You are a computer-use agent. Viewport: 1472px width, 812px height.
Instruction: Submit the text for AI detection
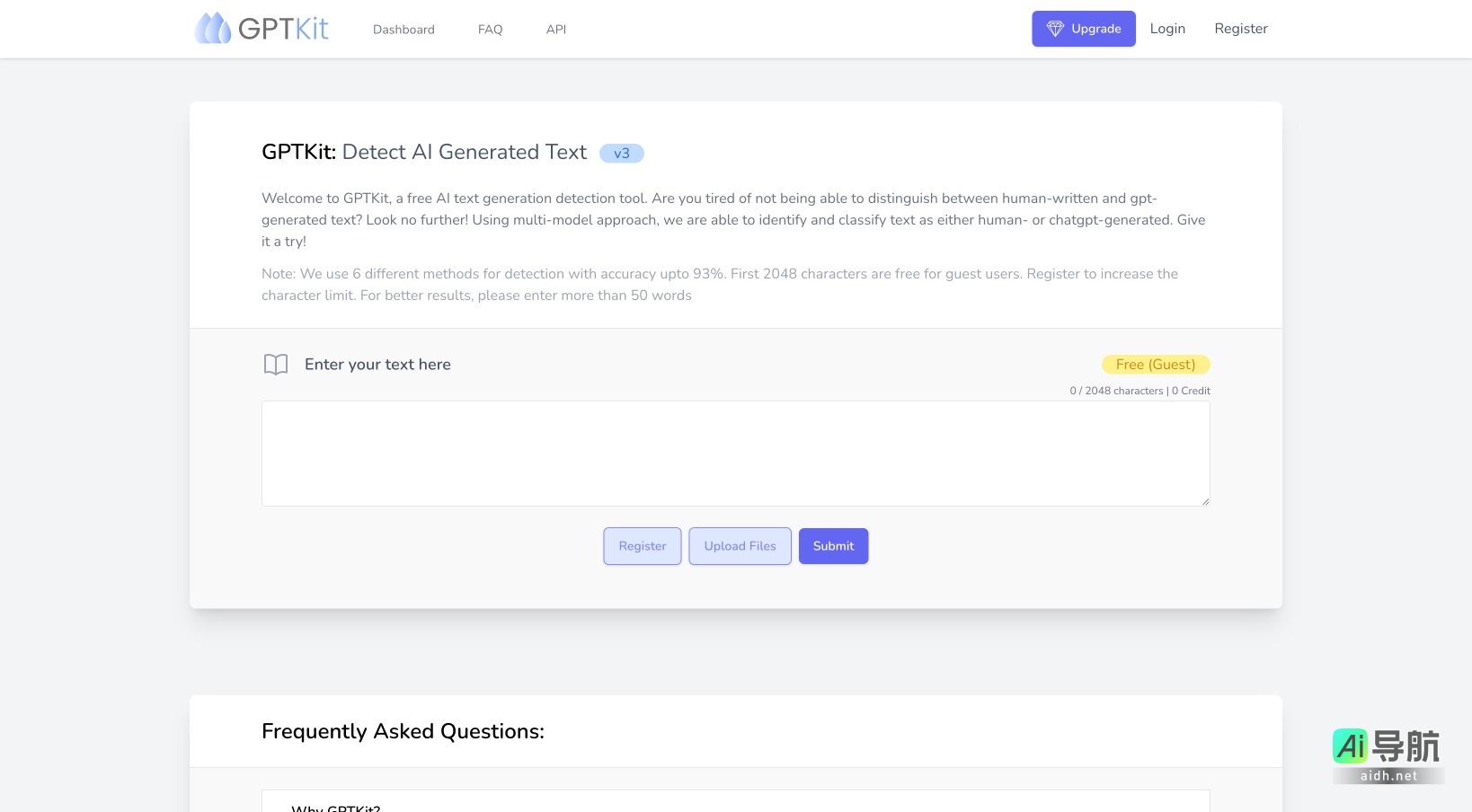833,546
